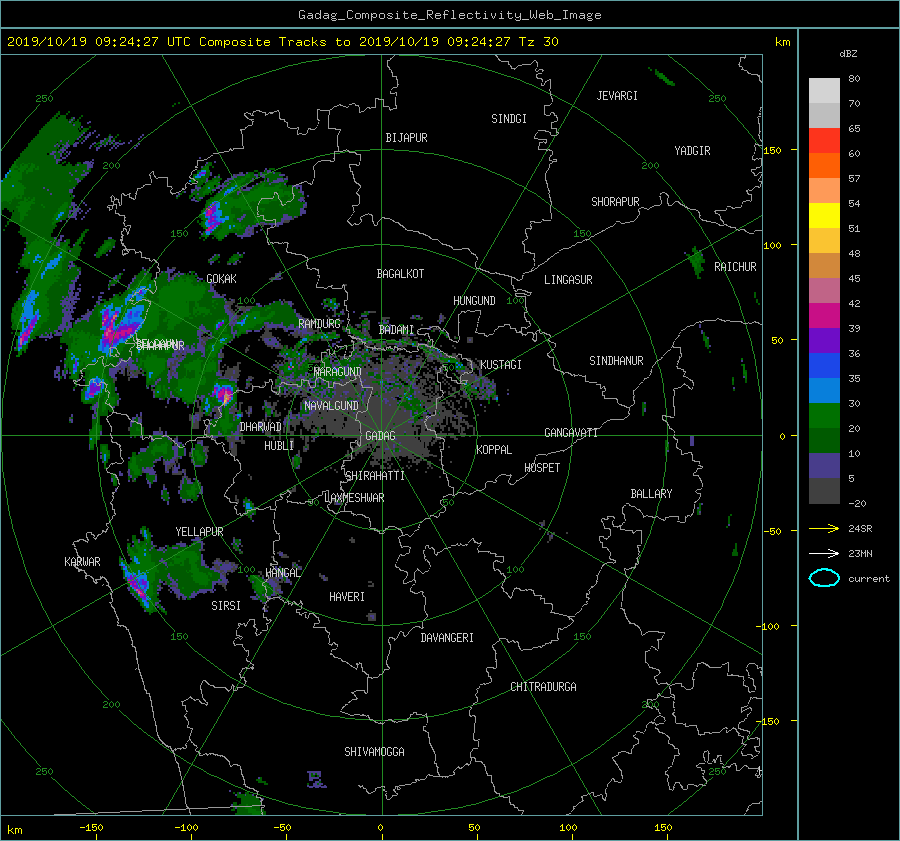
Task: Click the LAXMESHWAR city label
Action: coord(354,498)
